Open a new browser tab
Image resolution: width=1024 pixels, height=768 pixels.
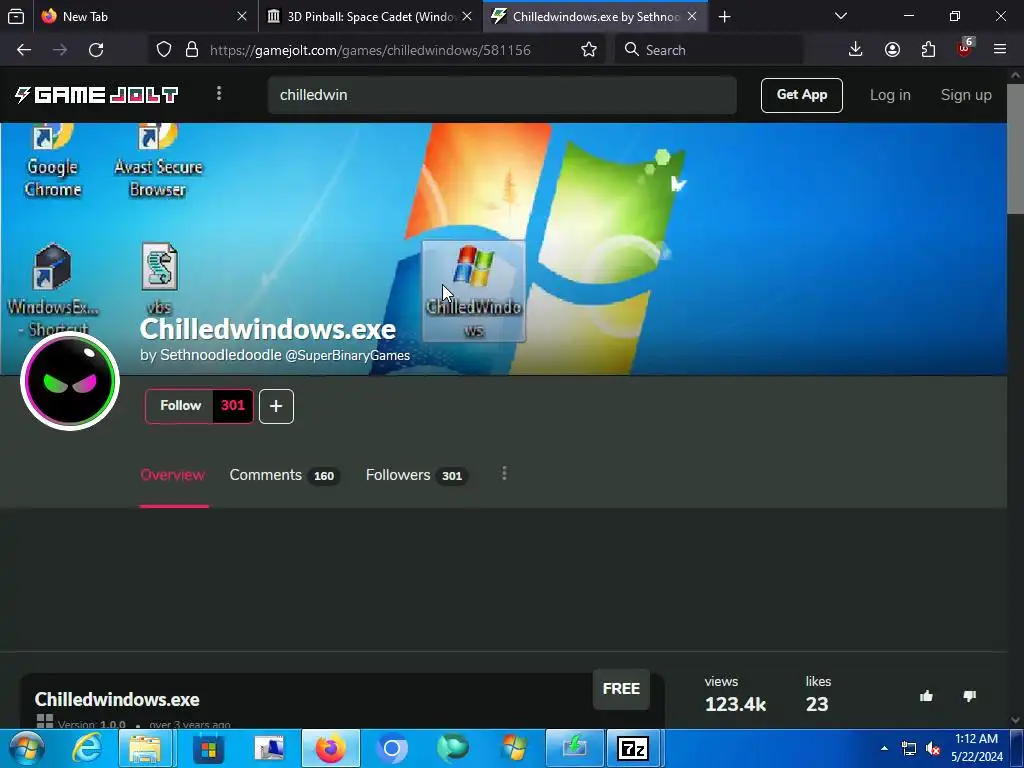click(724, 16)
